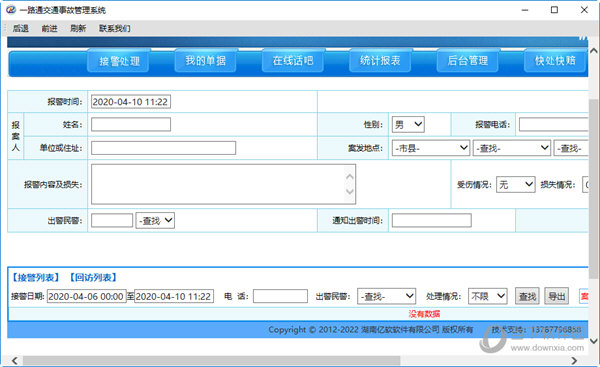
Task: Click the 报警内容及损失 text area
Action: coord(223,184)
